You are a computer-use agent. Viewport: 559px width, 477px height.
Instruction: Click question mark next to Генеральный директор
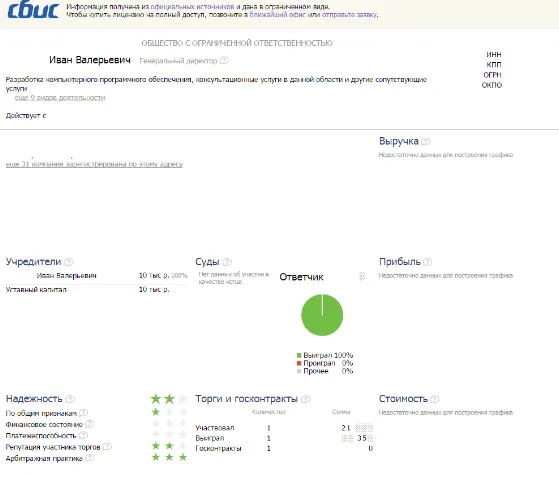pyautogui.click(x=224, y=60)
